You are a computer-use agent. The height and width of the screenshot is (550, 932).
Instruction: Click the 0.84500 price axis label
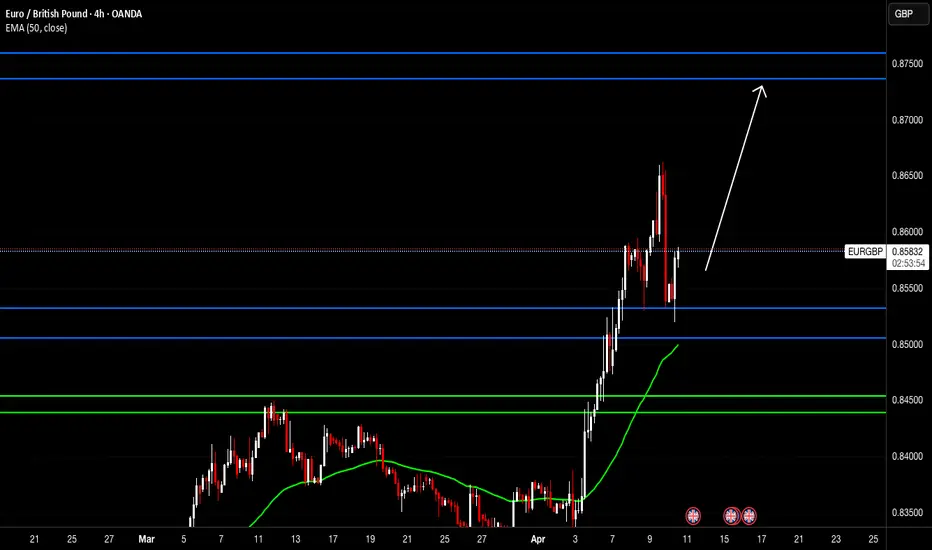[x=907, y=400]
